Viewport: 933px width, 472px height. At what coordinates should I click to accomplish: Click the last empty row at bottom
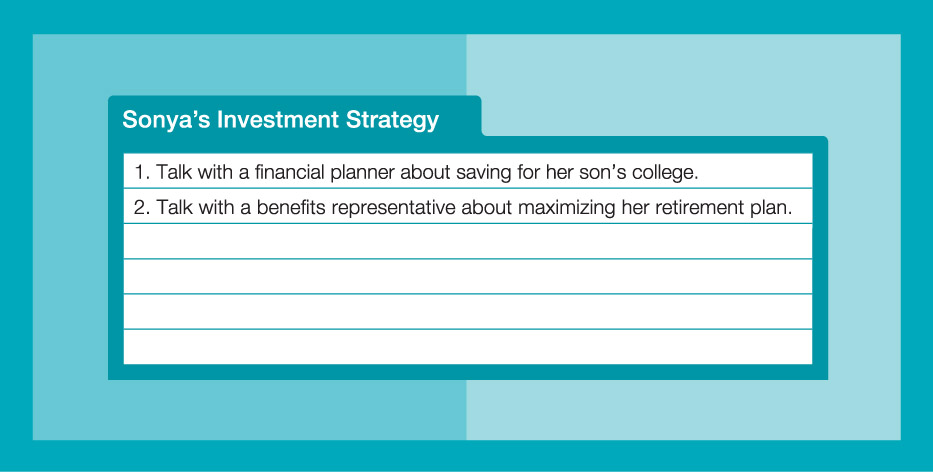tap(467, 347)
